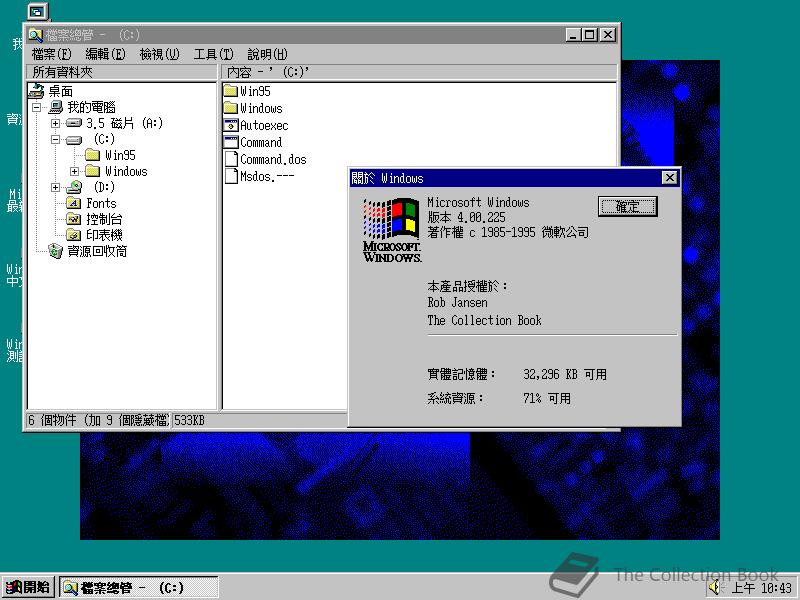
Task: Click the icon atop the desktop corner
Action: [x=37, y=11]
